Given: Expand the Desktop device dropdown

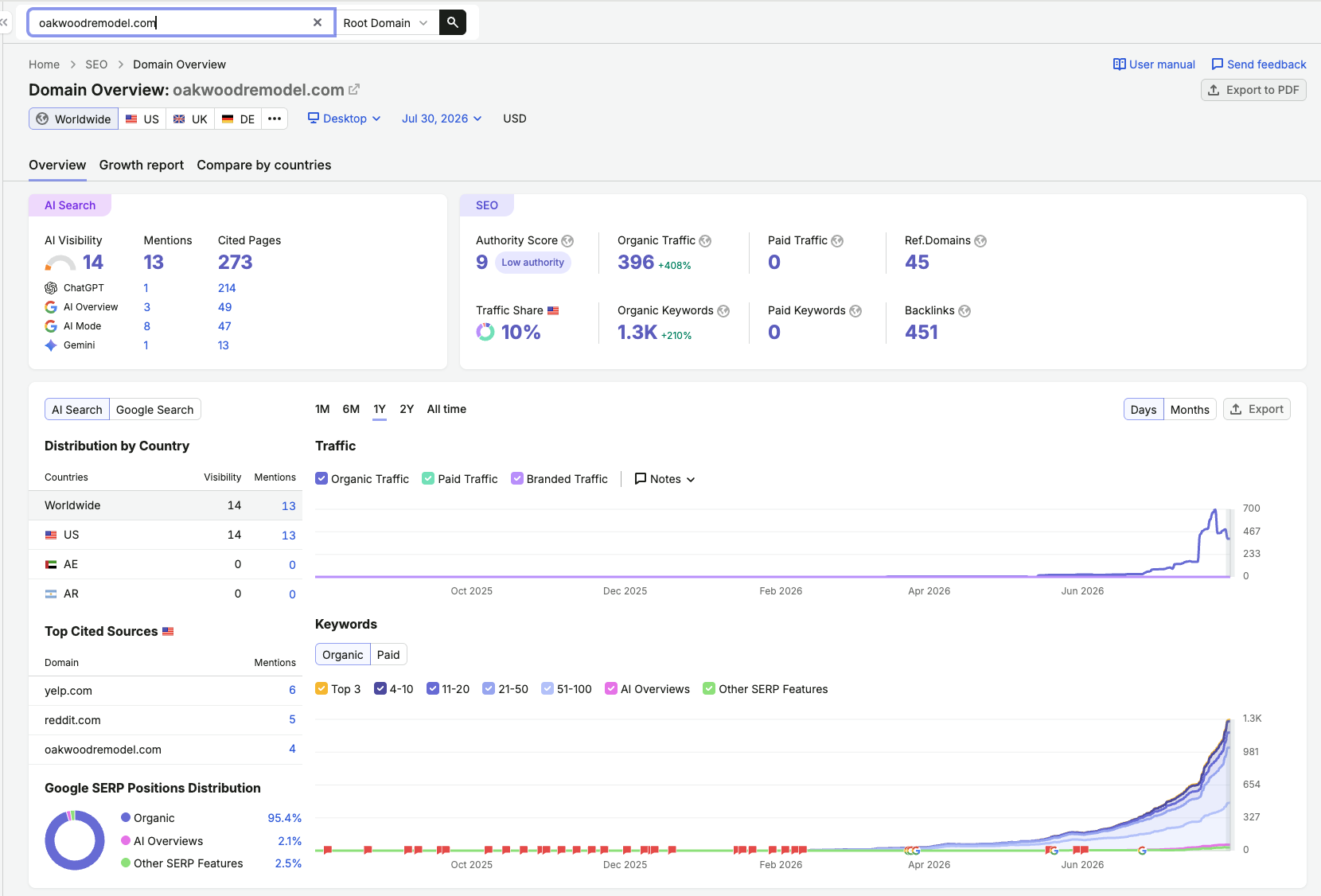Looking at the screenshot, I should point(345,119).
